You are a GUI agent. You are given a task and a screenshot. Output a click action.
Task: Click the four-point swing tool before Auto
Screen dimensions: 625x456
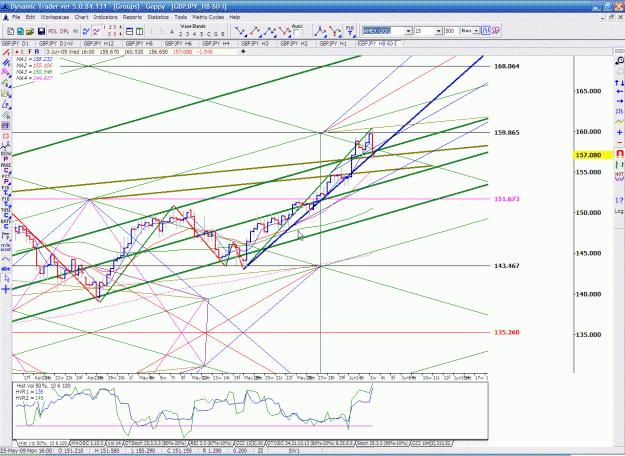click(285, 31)
